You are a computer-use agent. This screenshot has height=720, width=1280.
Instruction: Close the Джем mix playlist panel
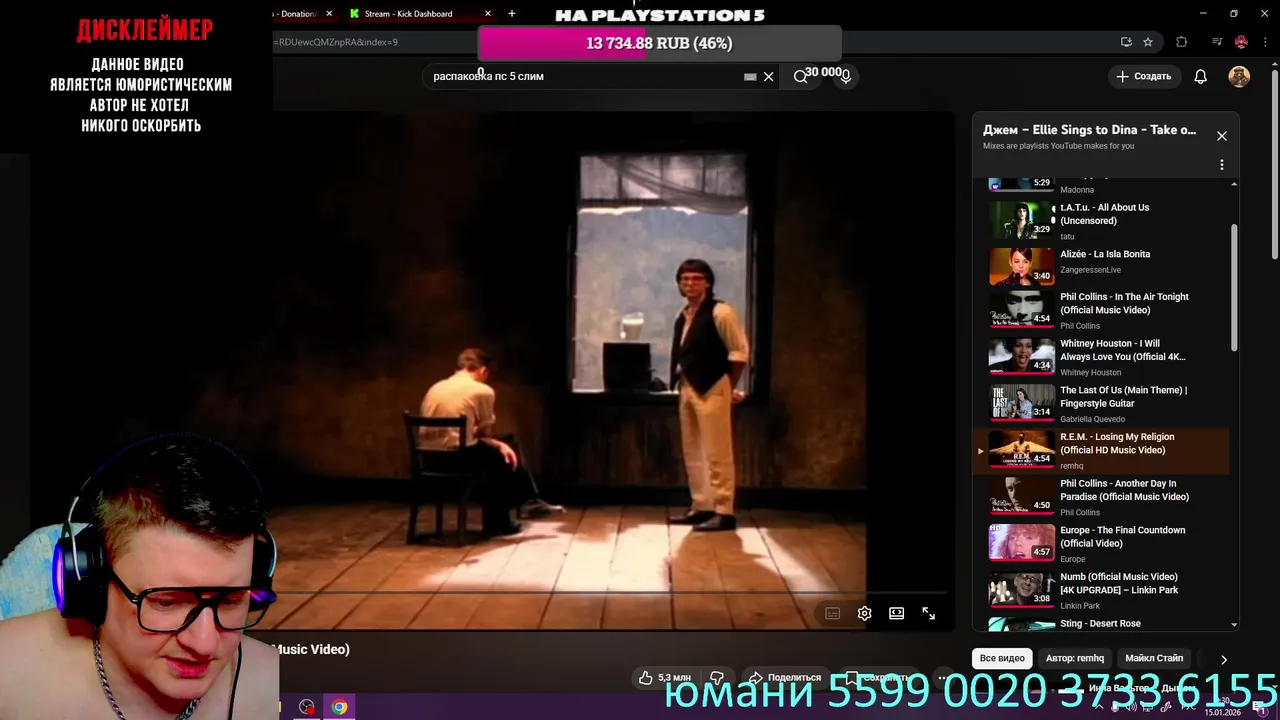(x=1221, y=136)
